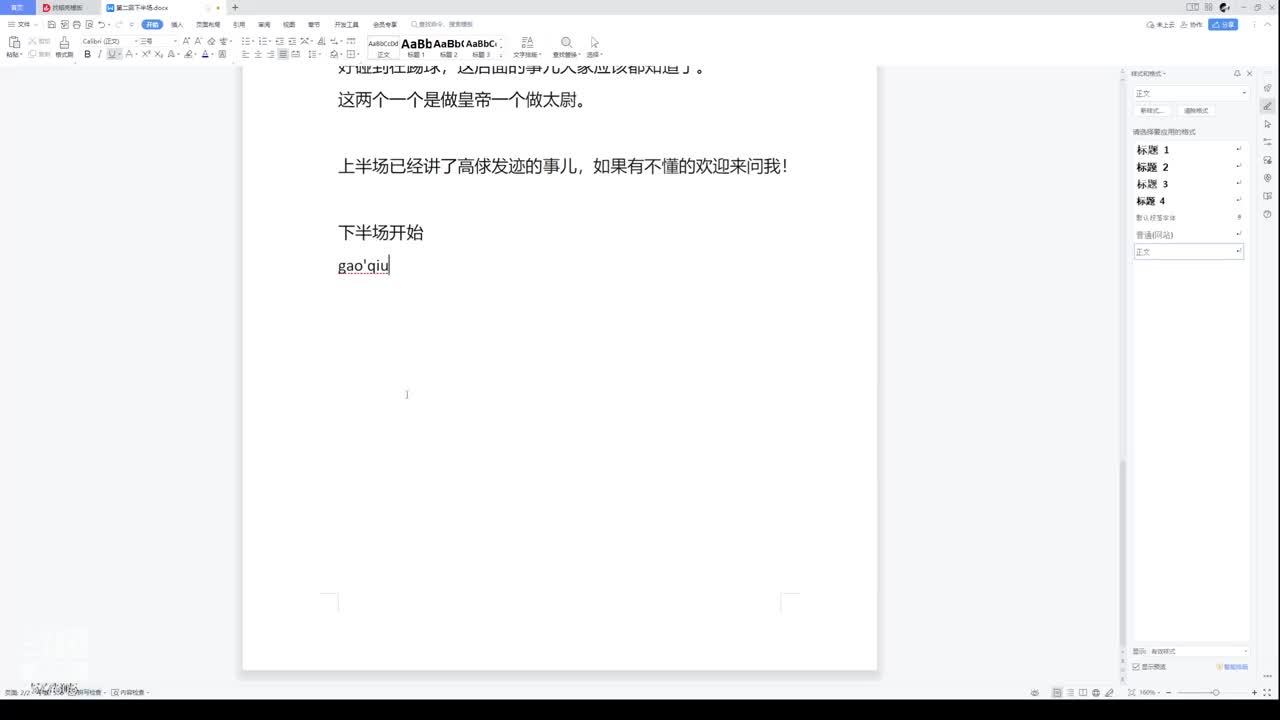Viewport: 1280px width, 720px height.
Task: Apply the 标题 1 gallery style
Action: (416, 47)
